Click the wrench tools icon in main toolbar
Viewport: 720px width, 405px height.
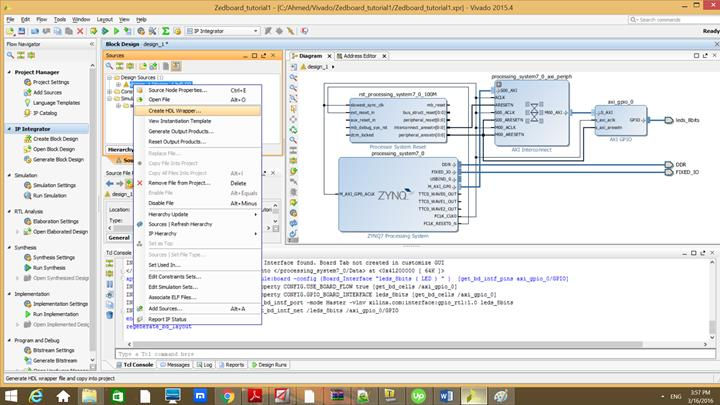152,31
